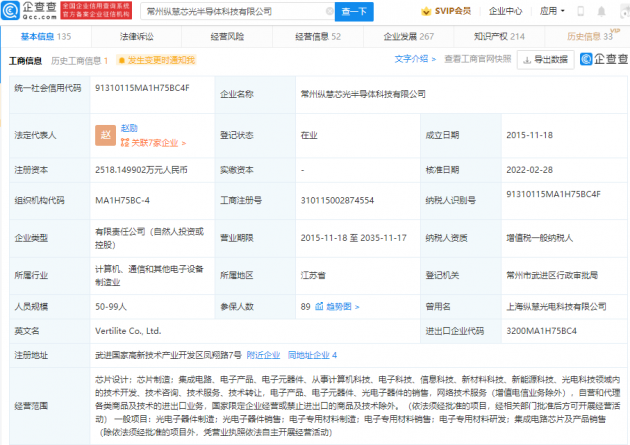Select import/export code 3200MA1H75BC4
Screen dimensions: 630x445
click(x=542, y=331)
